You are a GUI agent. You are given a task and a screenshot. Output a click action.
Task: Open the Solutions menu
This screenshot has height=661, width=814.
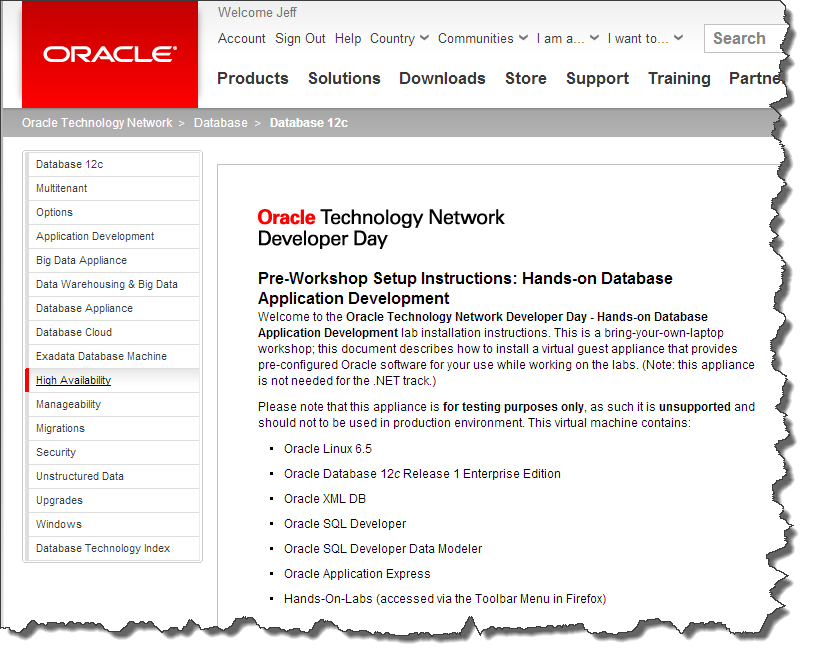[344, 78]
